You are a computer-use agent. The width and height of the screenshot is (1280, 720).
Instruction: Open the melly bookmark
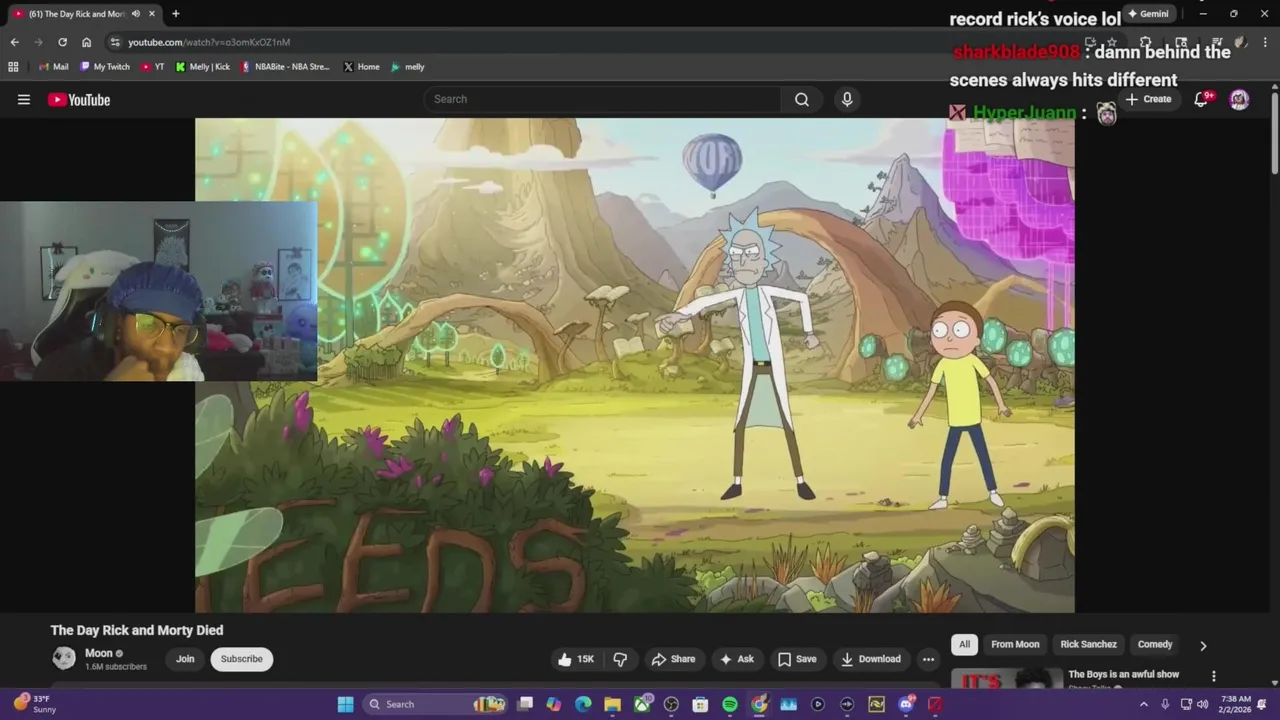407,67
